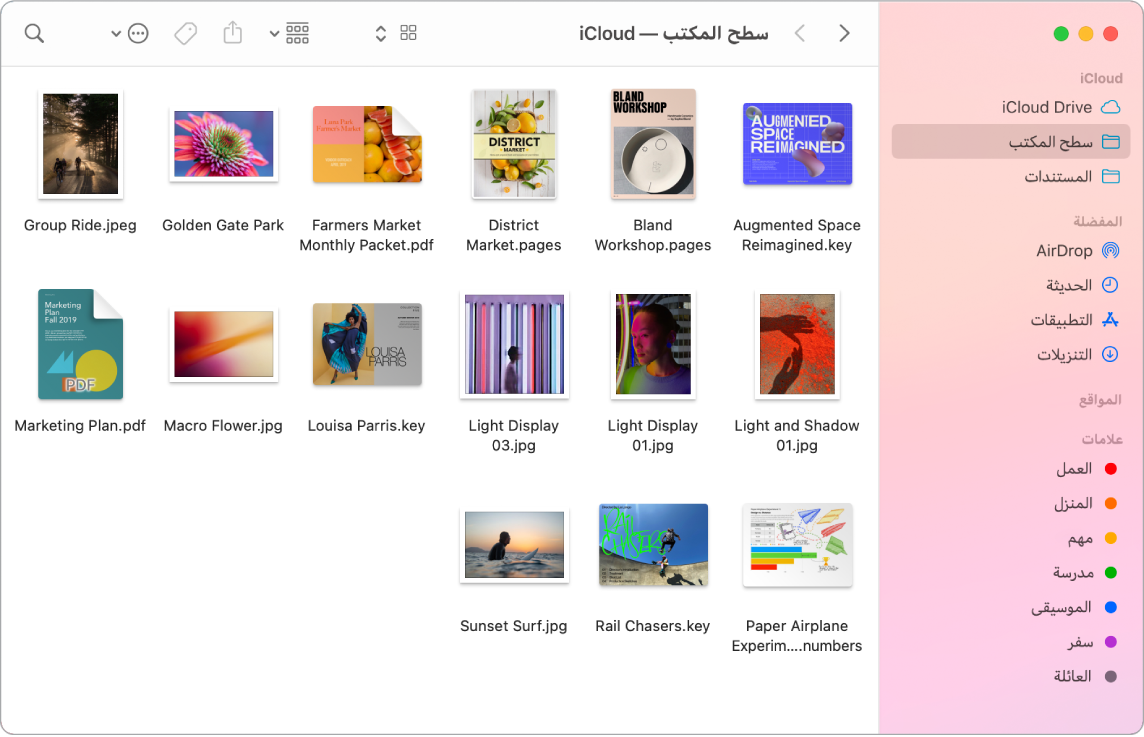Open the Sunset Surf.jpg thumbnail
Viewport: 1144px width, 737px height.
pos(514,545)
